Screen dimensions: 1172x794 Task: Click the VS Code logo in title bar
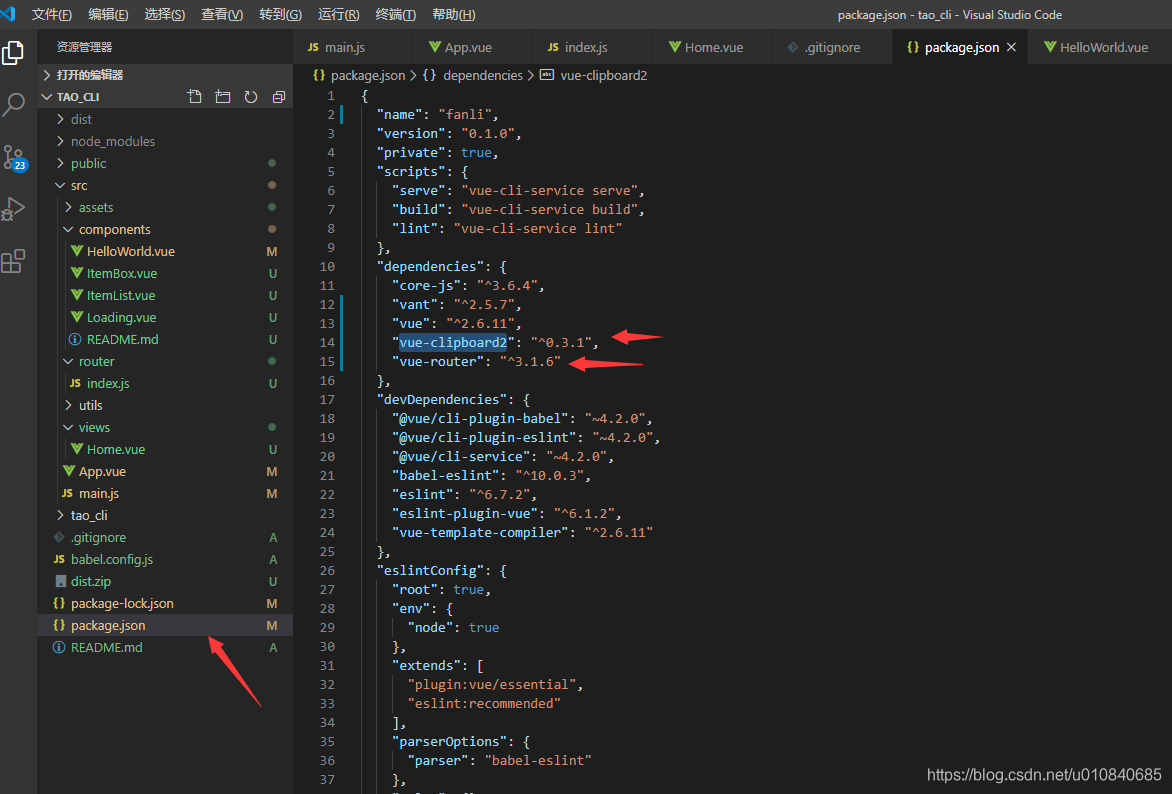point(8,13)
